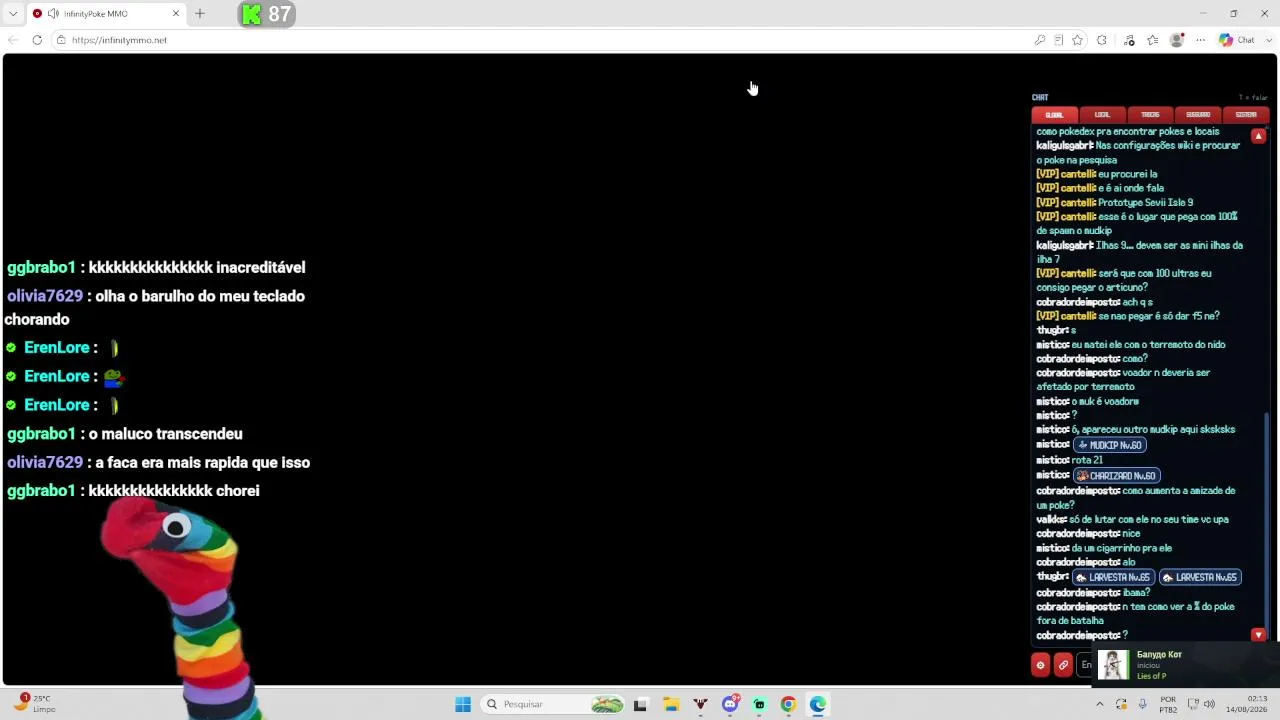Go back in browser history
This screenshot has width=1280, height=720.
(x=13, y=40)
